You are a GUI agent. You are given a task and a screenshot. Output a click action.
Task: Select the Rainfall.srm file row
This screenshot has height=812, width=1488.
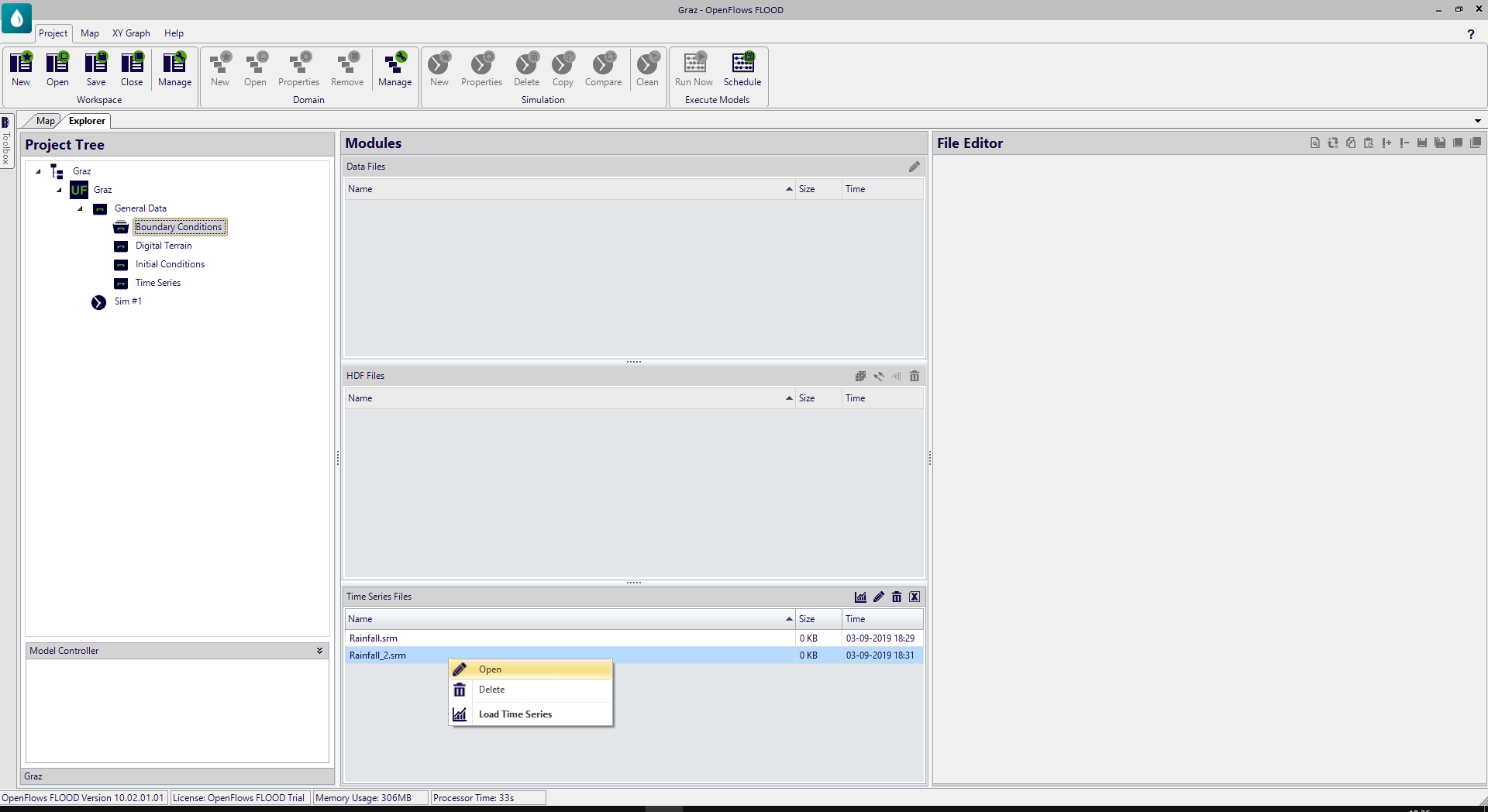pyautogui.click(x=634, y=638)
